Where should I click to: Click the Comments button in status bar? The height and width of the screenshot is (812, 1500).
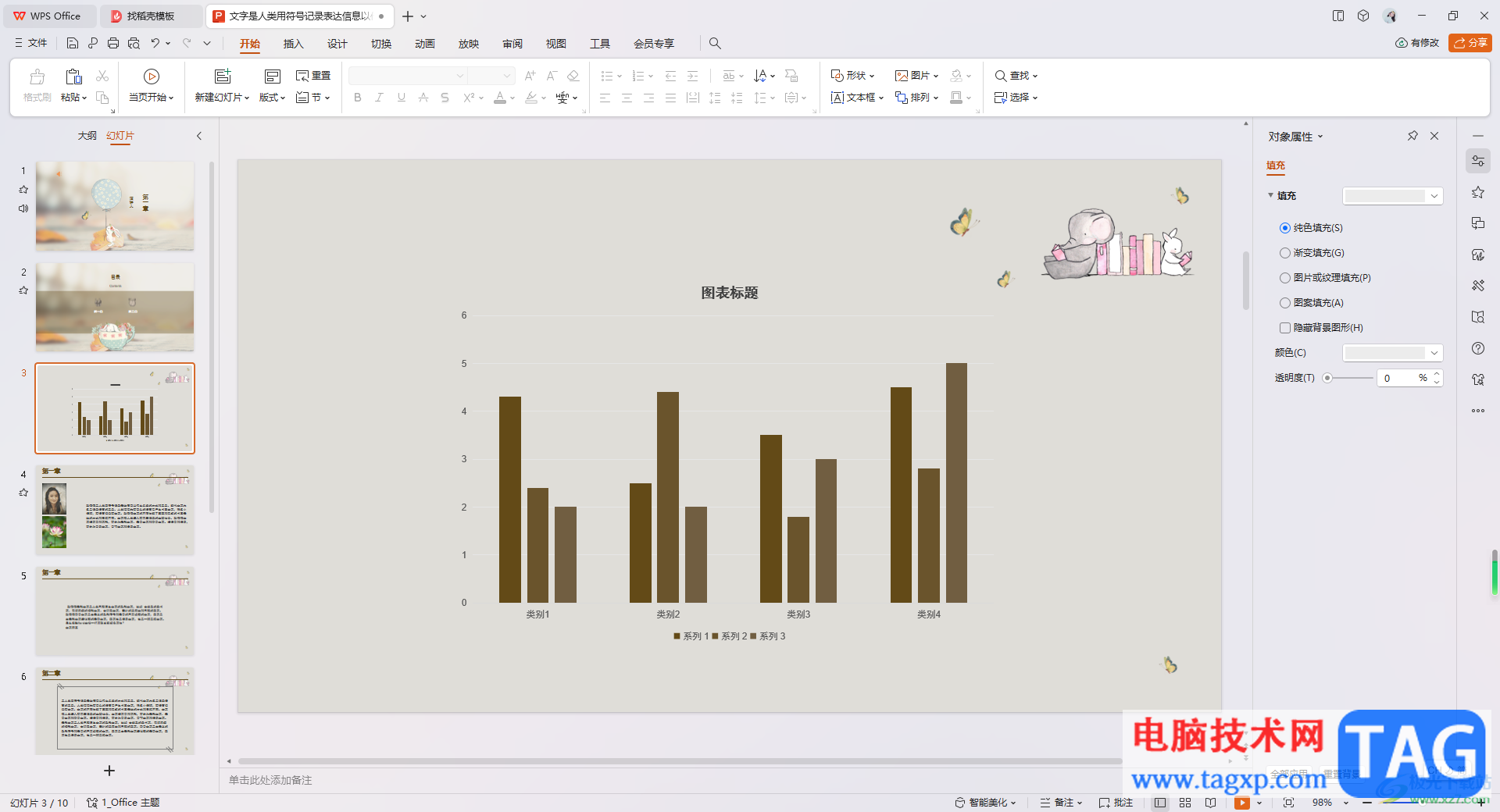(1115, 803)
